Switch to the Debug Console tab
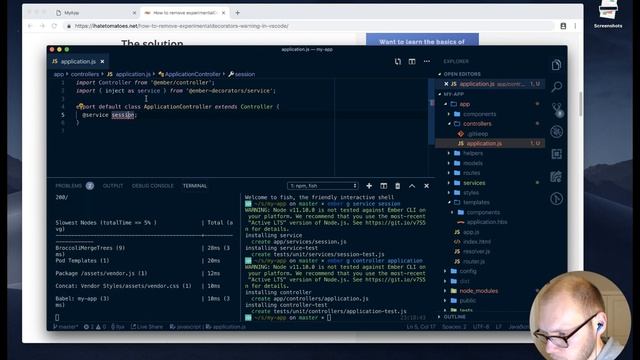Image resolution: width=640 pixels, height=360 pixels. tap(152, 186)
